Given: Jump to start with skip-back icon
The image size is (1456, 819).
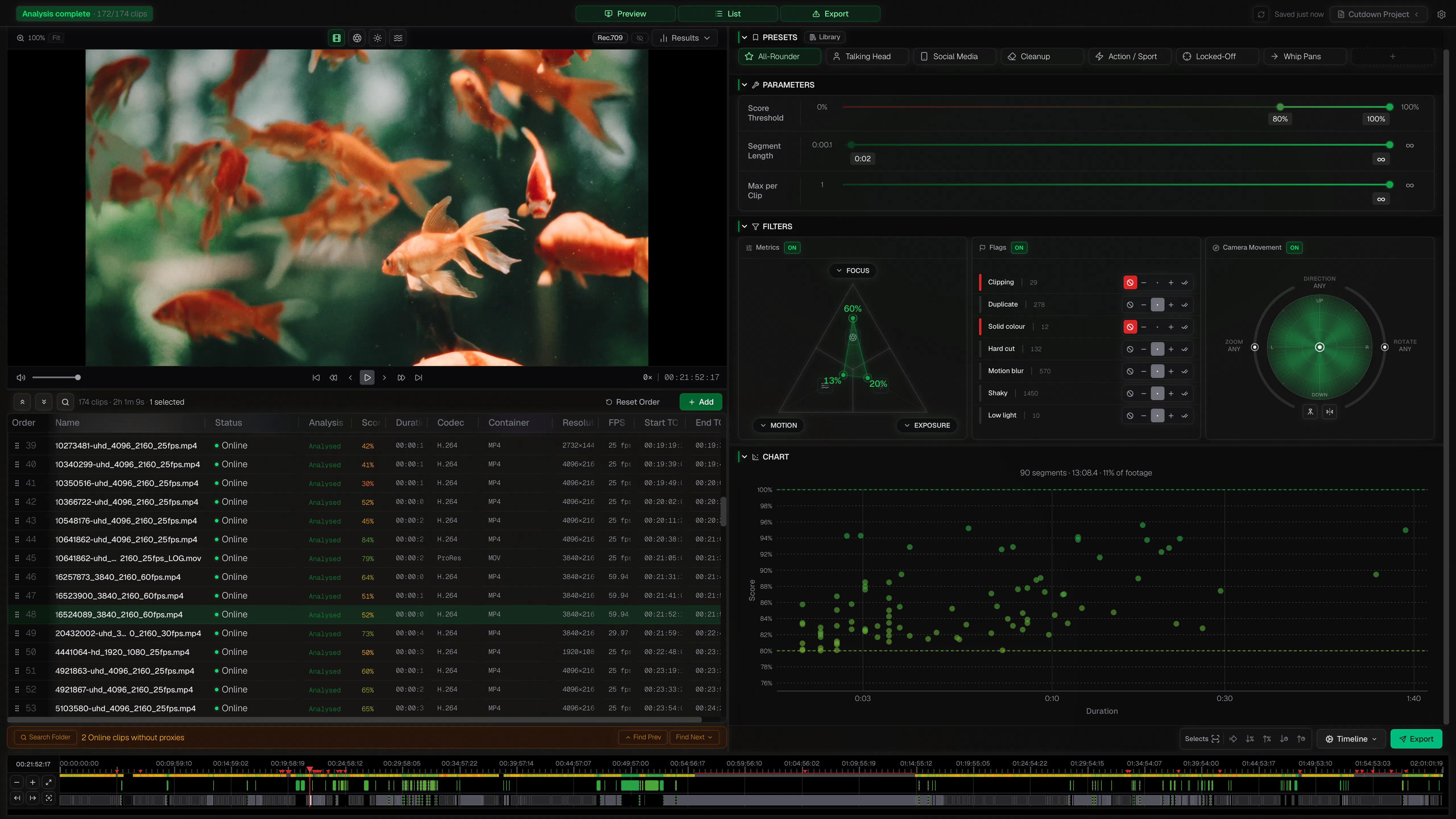Looking at the screenshot, I should tap(316, 378).
